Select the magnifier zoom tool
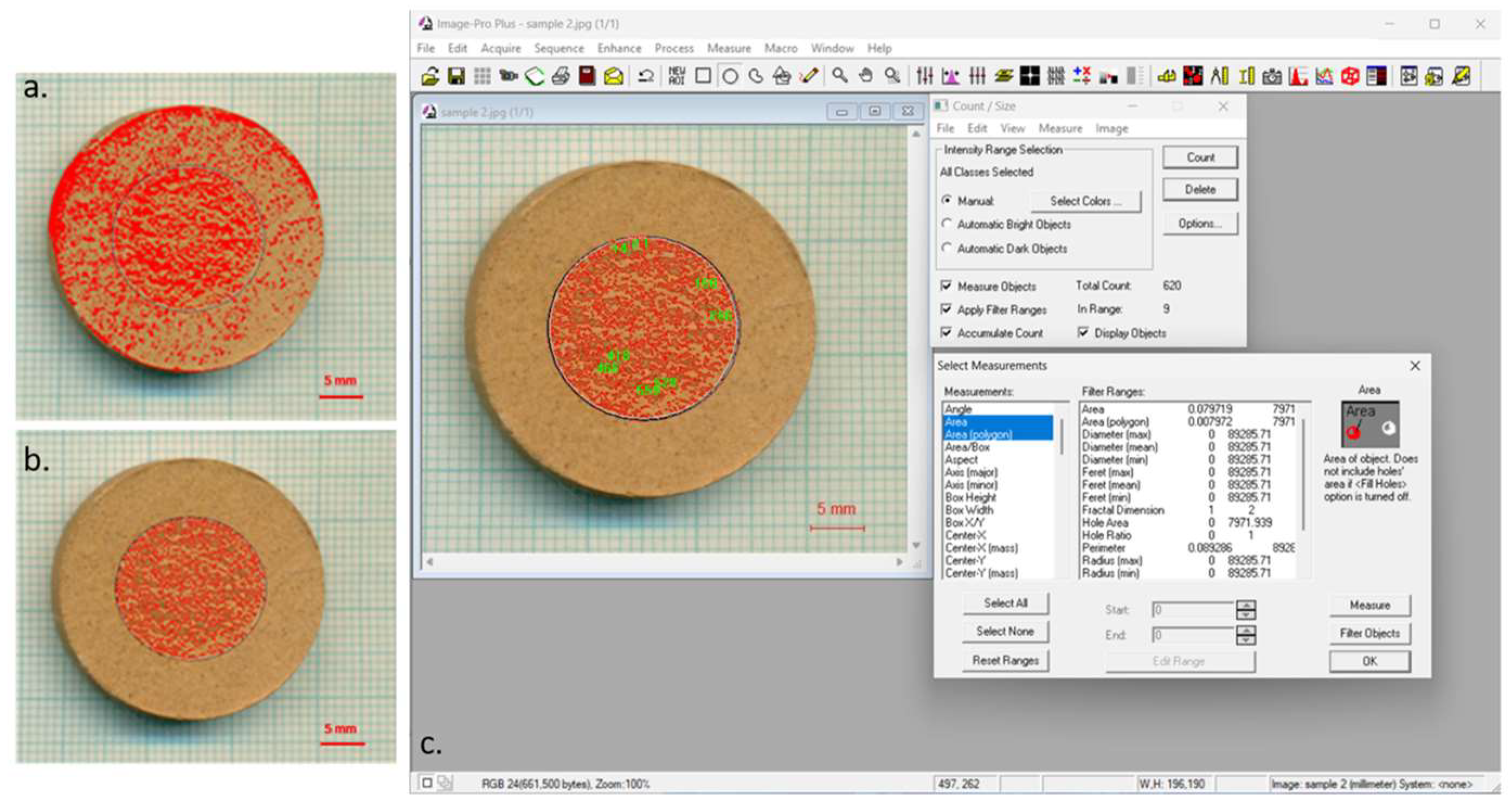The height and width of the screenshot is (806, 1512). point(840,76)
